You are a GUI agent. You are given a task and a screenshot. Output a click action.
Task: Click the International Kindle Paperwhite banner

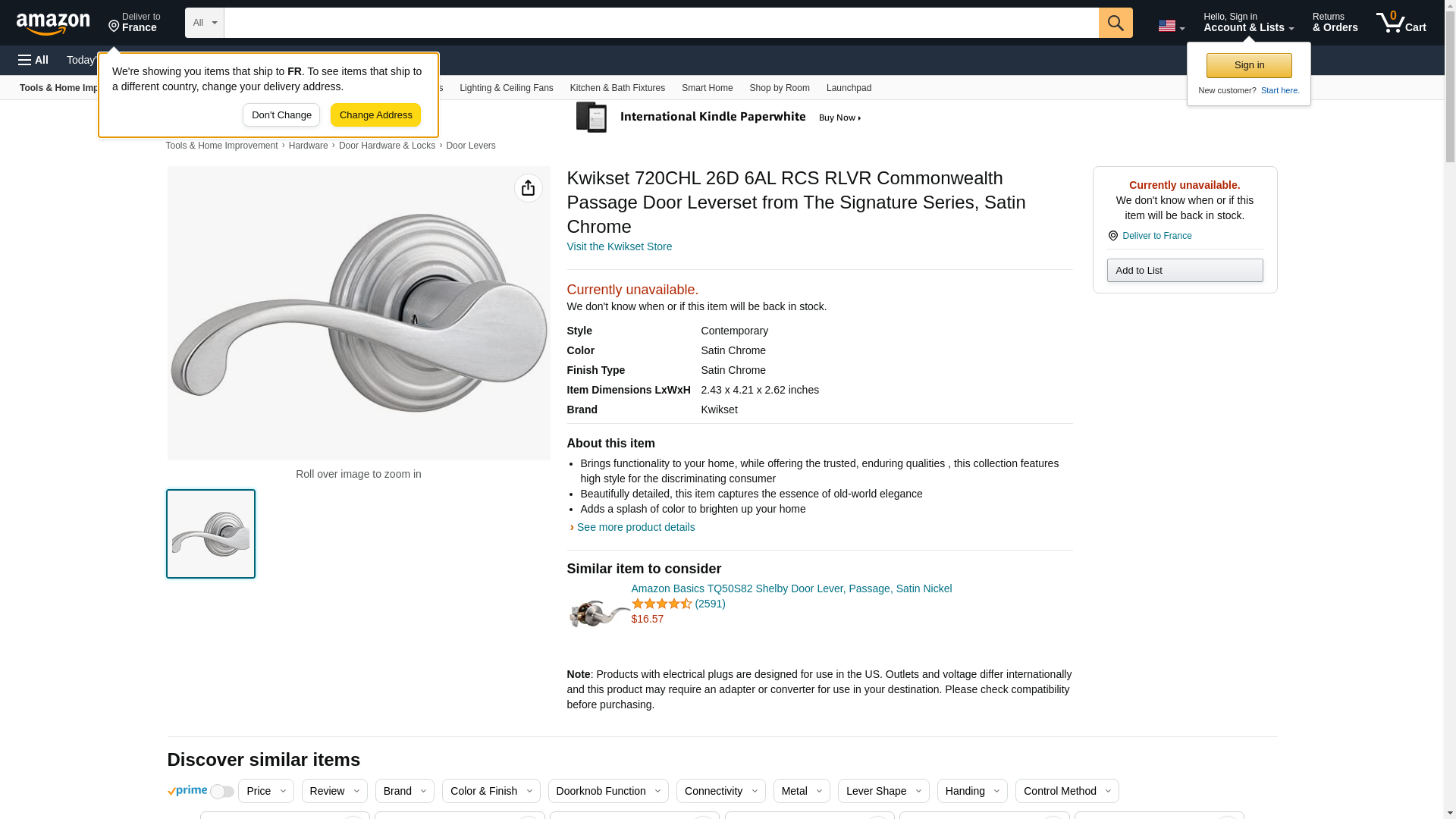[718, 118]
